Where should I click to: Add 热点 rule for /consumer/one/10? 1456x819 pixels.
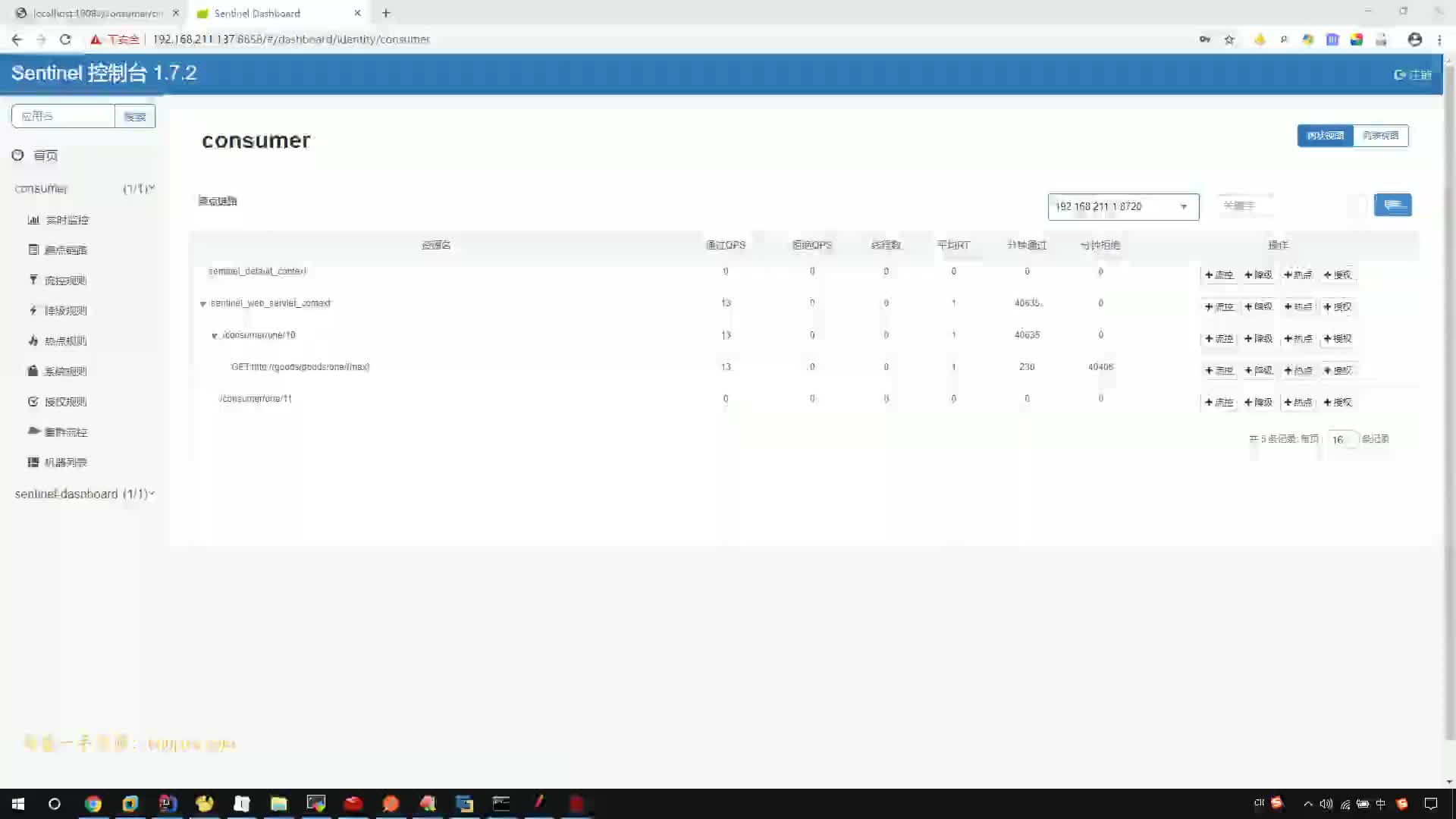[1298, 339]
